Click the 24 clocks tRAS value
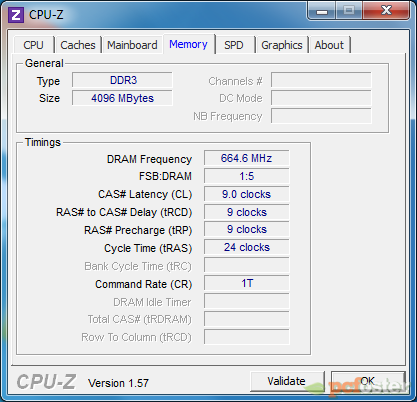 pyautogui.click(x=247, y=247)
